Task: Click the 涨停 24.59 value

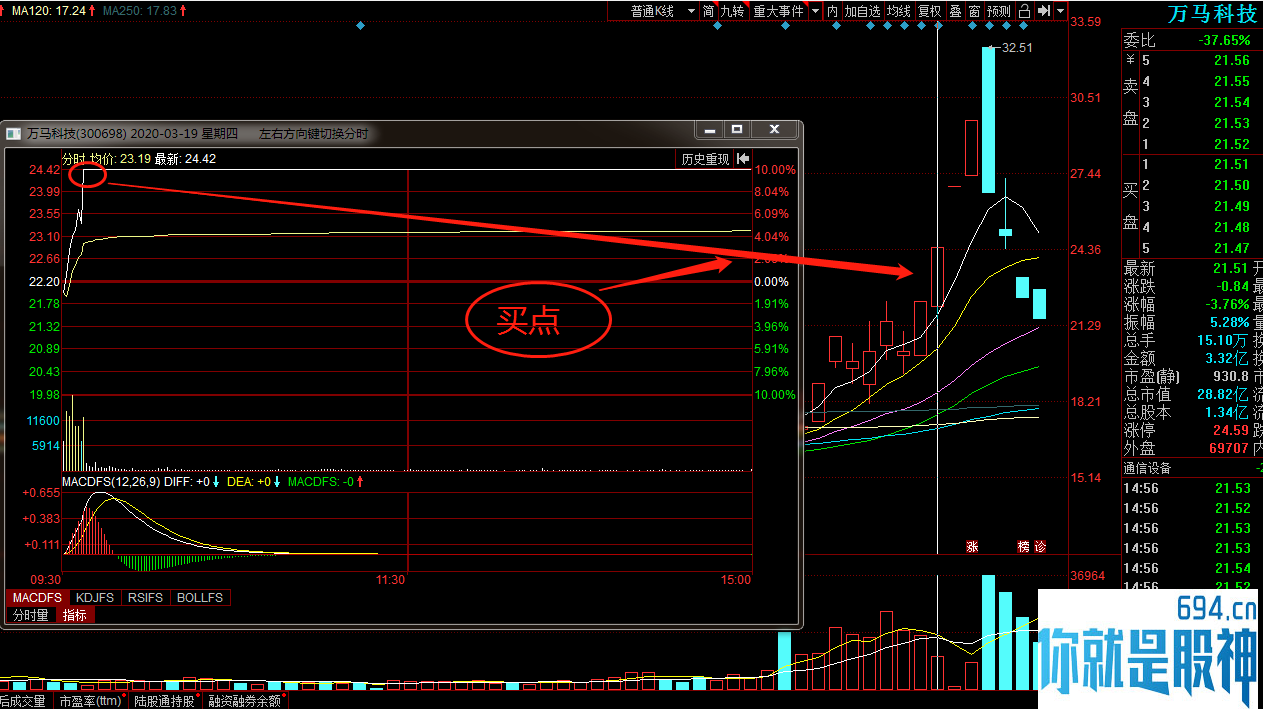Action: (x=1231, y=430)
